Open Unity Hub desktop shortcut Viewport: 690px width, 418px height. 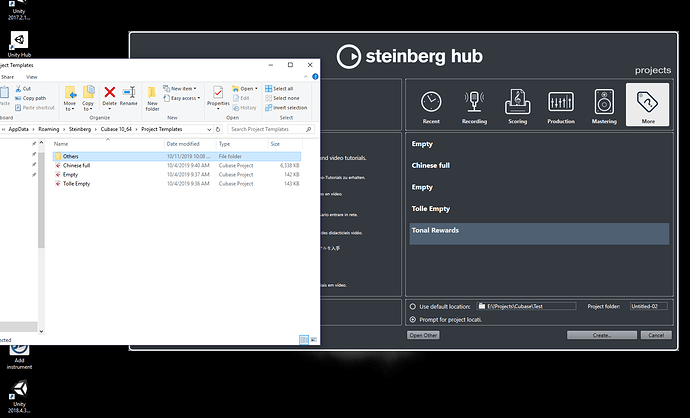(x=19, y=44)
